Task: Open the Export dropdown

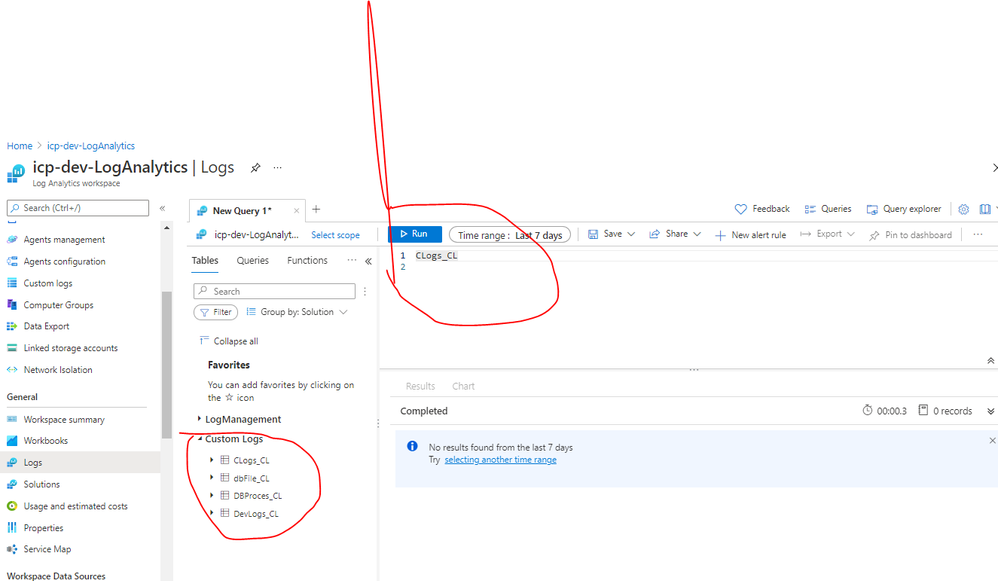Action: pos(827,234)
